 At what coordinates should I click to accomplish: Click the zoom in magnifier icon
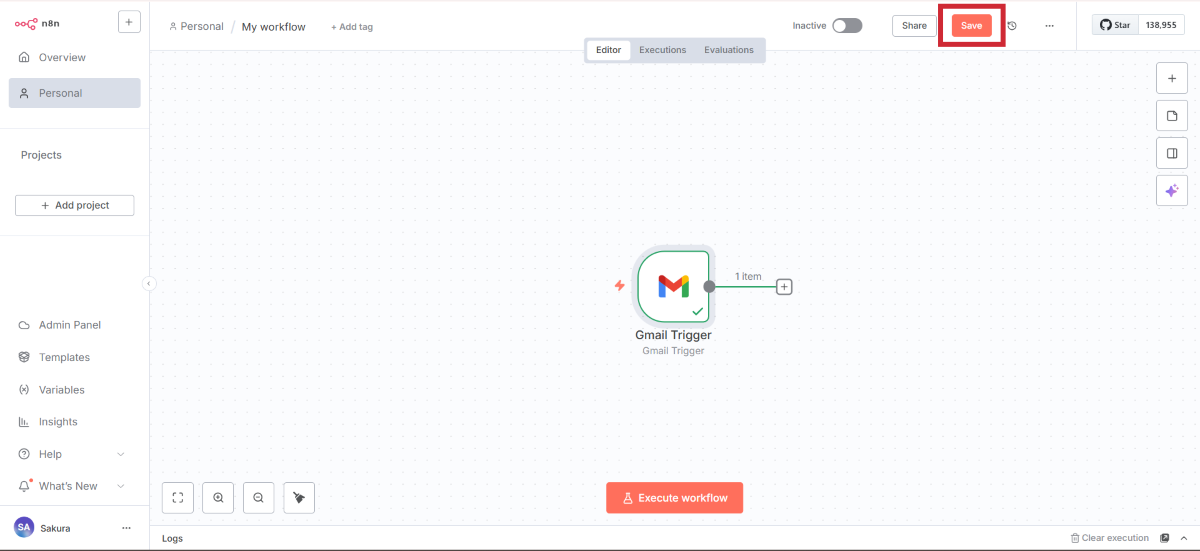[x=218, y=497]
